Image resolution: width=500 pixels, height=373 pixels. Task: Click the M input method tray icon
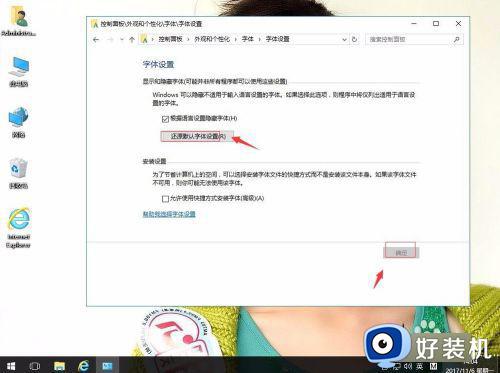(433, 366)
